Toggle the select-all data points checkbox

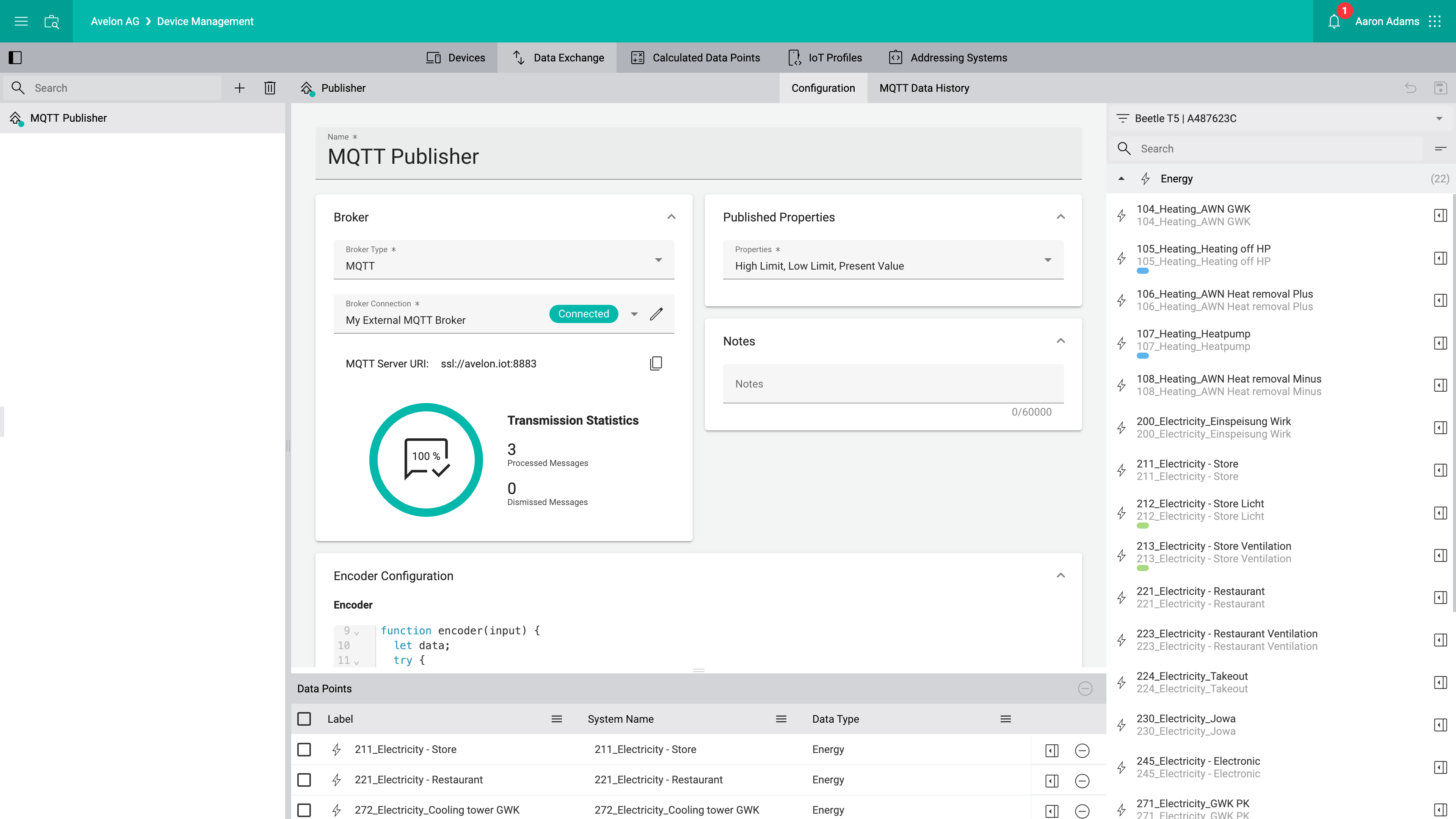[304, 720]
